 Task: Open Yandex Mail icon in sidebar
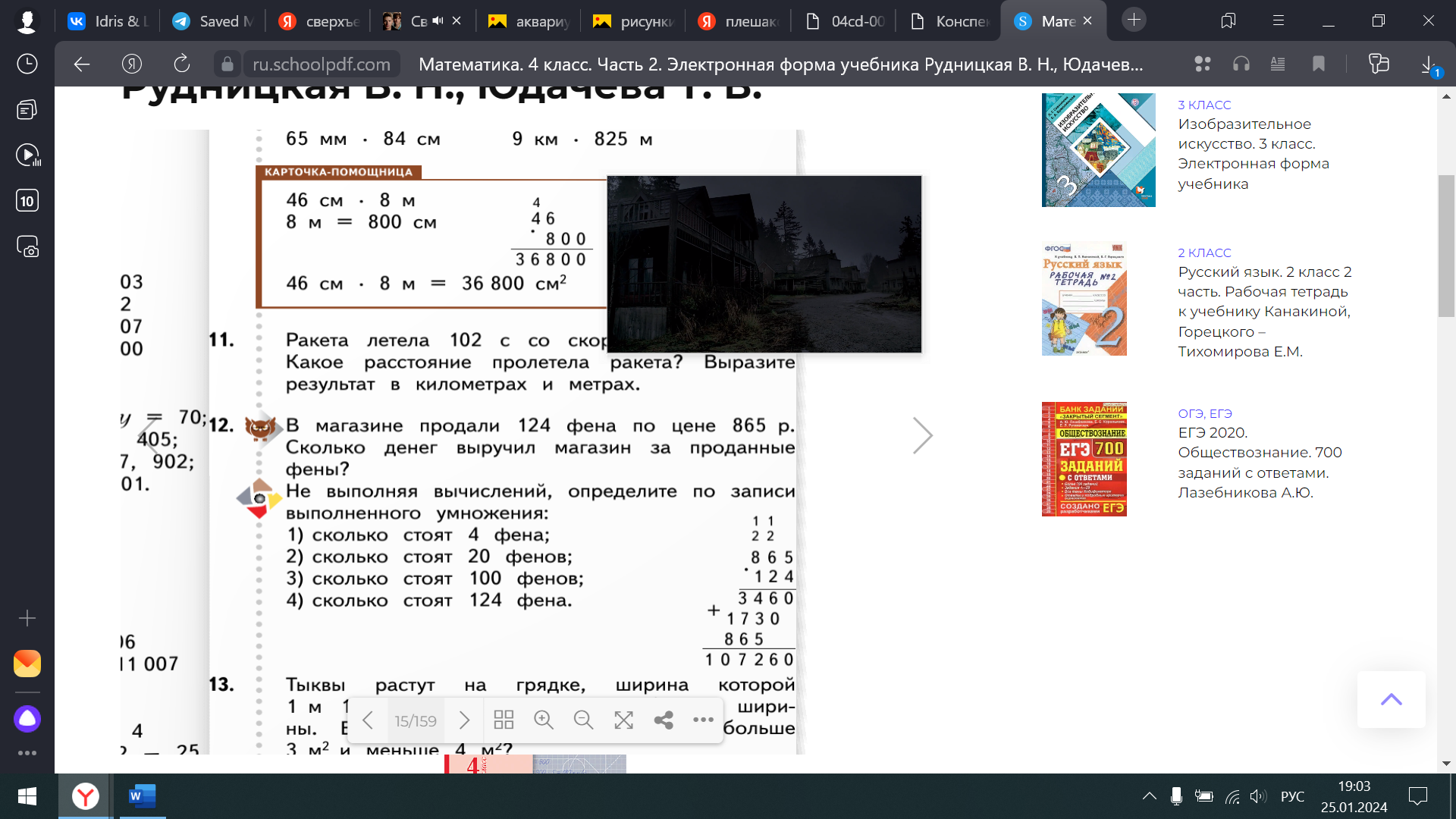[x=27, y=664]
